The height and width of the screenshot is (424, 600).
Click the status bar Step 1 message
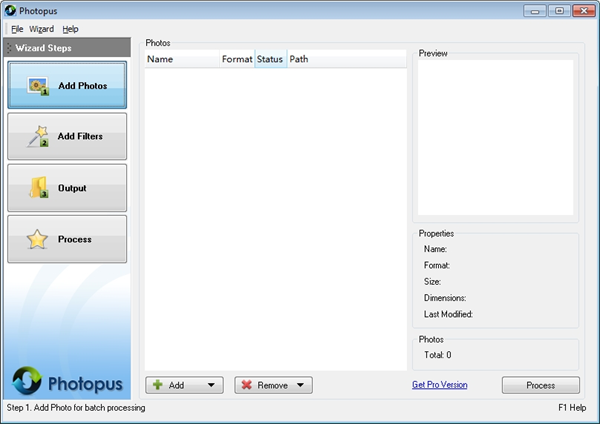[x=76, y=408]
